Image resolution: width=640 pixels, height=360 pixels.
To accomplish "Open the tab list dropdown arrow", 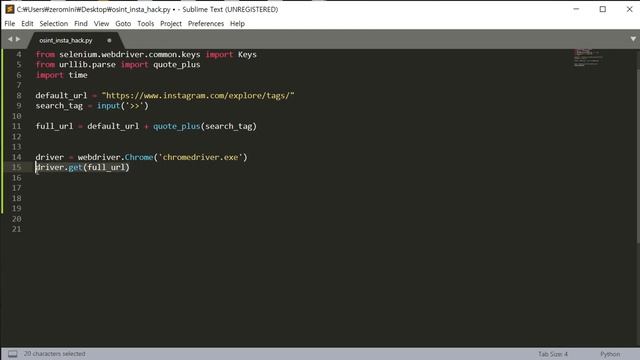I will pyautogui.click(x=633, y=39).
